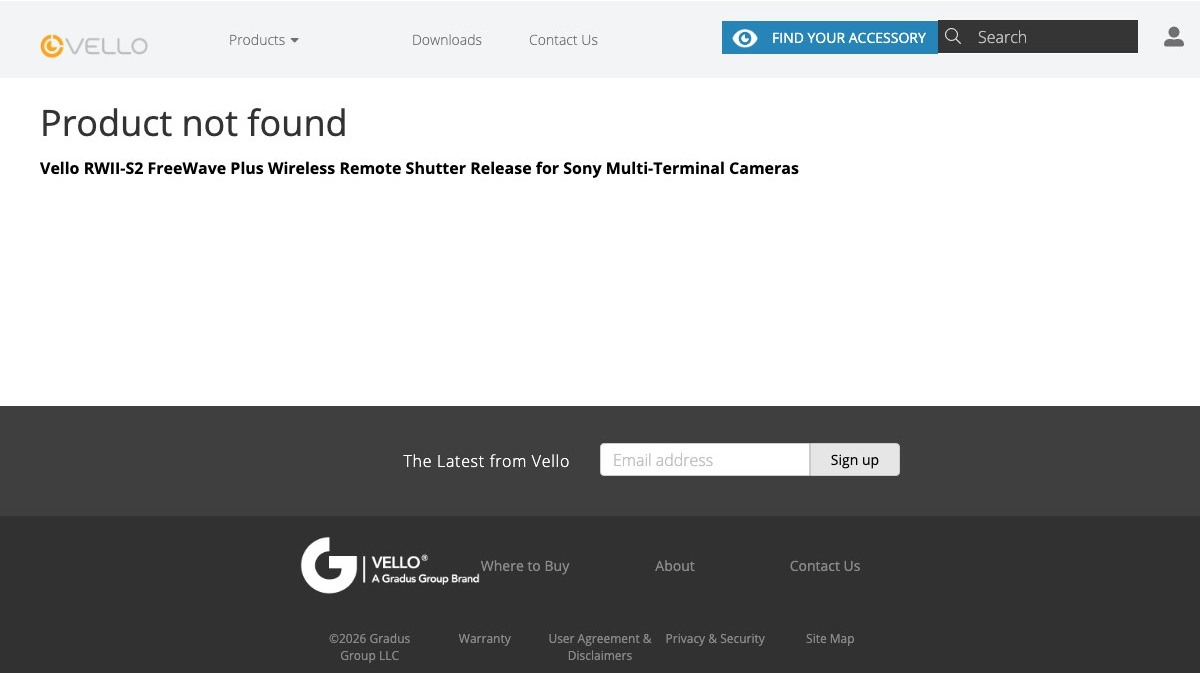The image size is (1200, 675).
Task: Open User Agreement & Disclaimers link
Action: pos(600,647)
